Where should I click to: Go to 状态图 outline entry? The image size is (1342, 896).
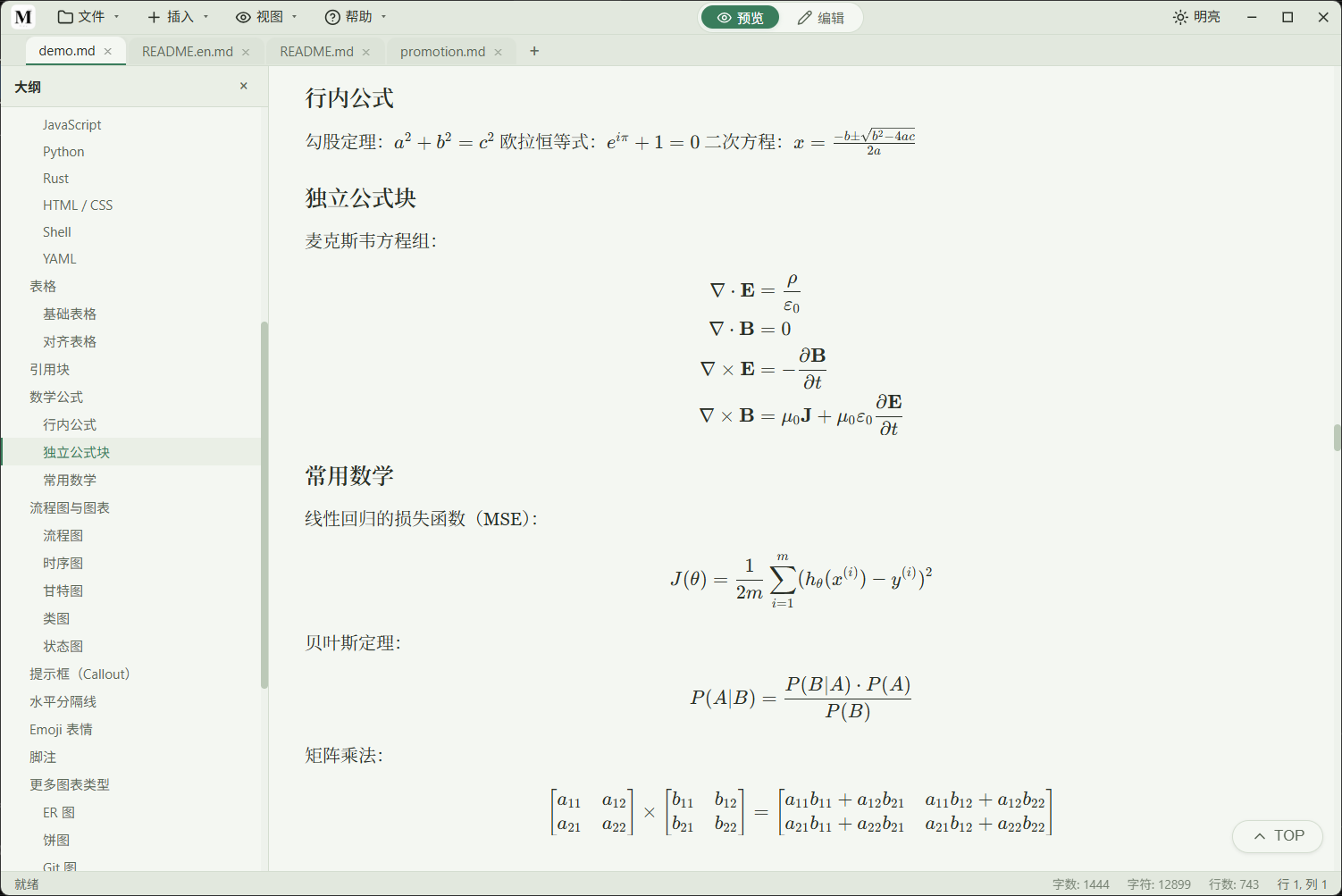tap(63, 646)
